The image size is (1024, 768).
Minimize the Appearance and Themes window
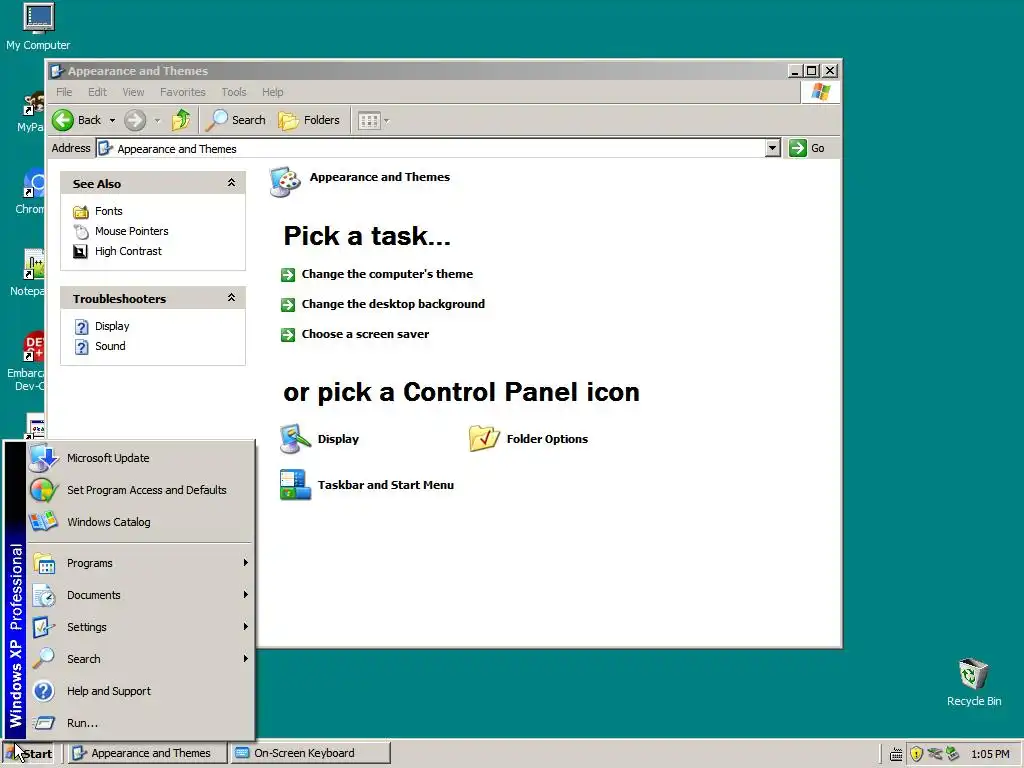(795, 71)
